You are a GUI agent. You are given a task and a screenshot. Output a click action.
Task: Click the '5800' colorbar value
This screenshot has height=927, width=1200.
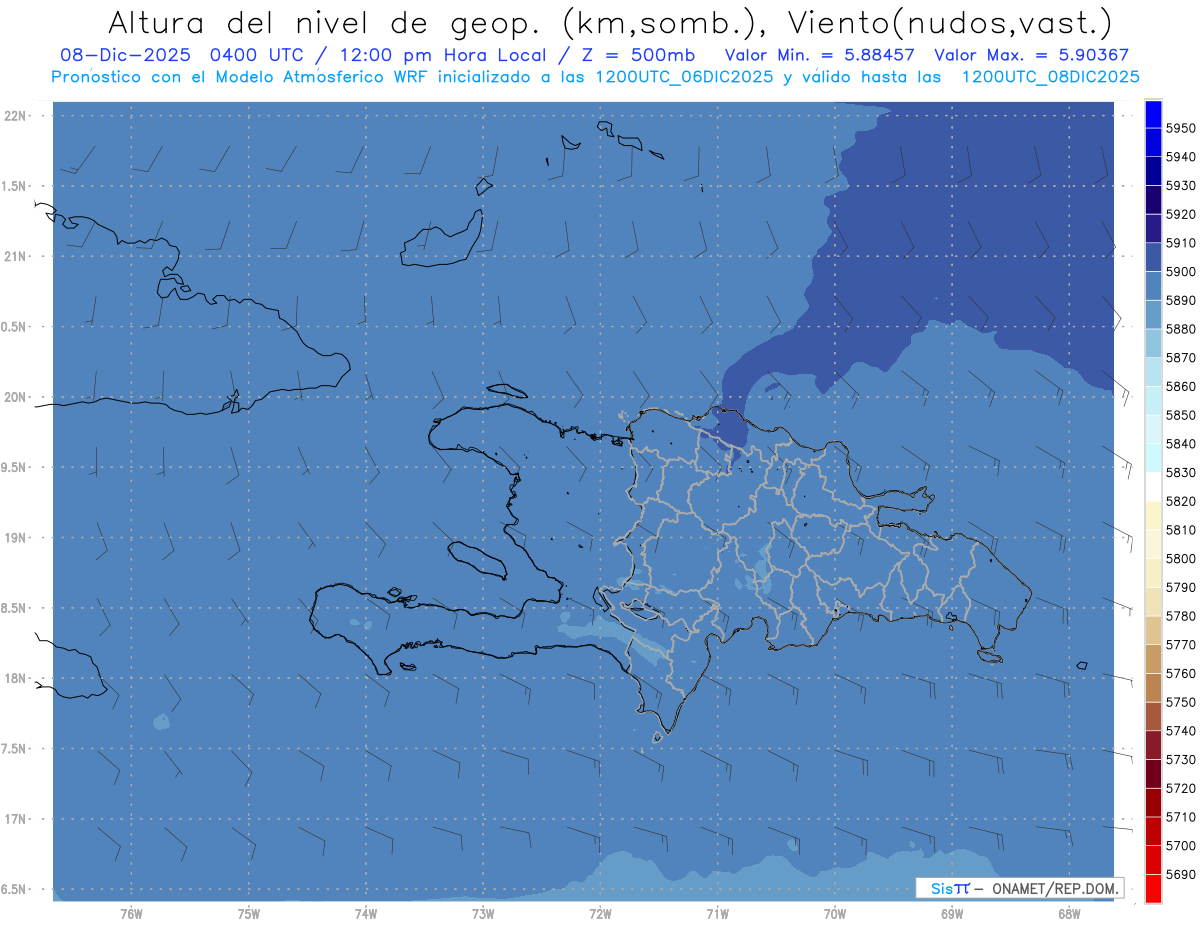(1180, 558)
